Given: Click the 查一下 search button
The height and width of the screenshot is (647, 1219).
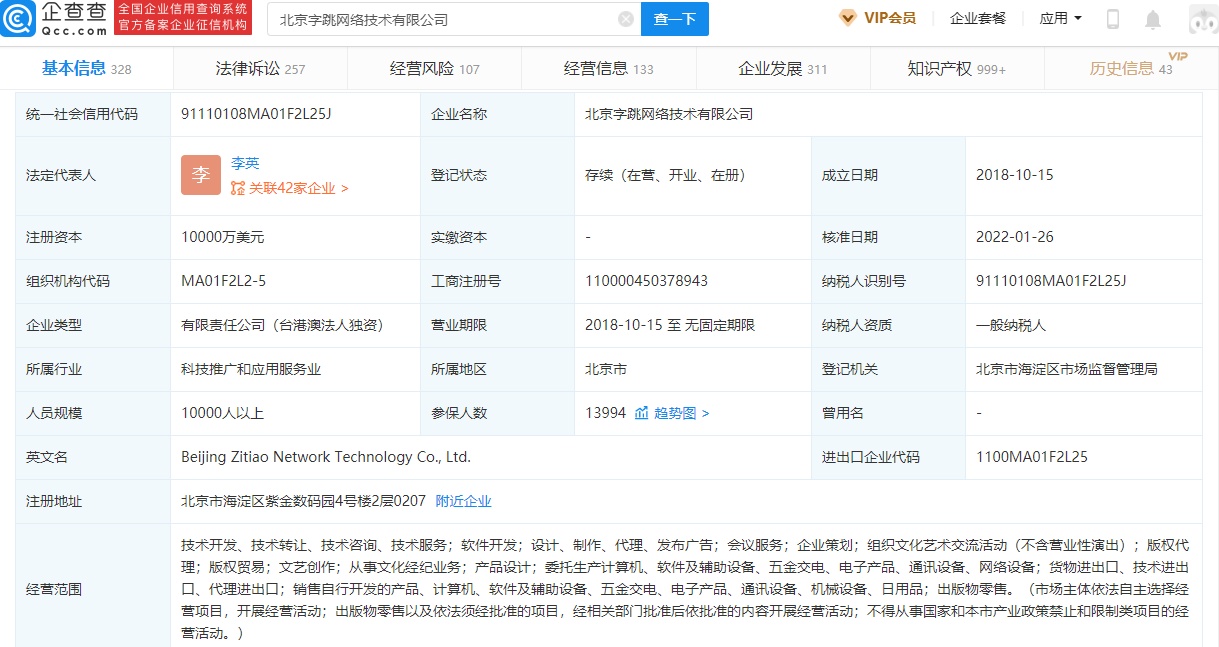Looking at the screenshot, I should coord(674,19).
